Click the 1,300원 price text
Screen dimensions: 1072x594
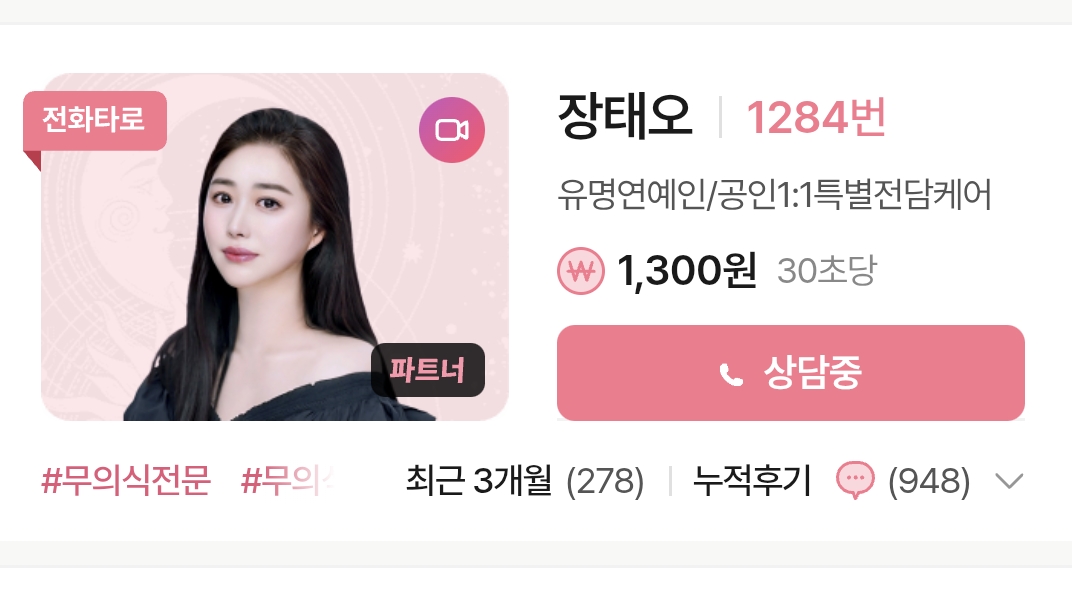tap(686, 271)
